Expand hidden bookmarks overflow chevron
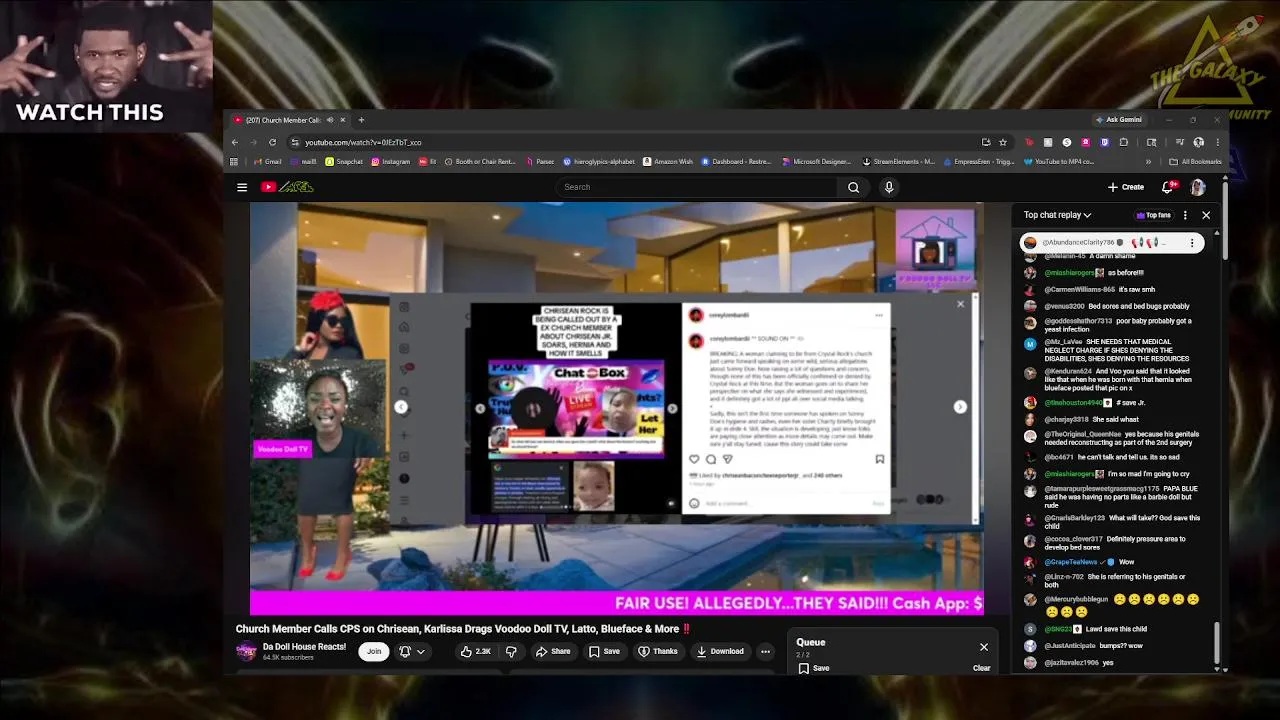 (x=1148, y=162)
